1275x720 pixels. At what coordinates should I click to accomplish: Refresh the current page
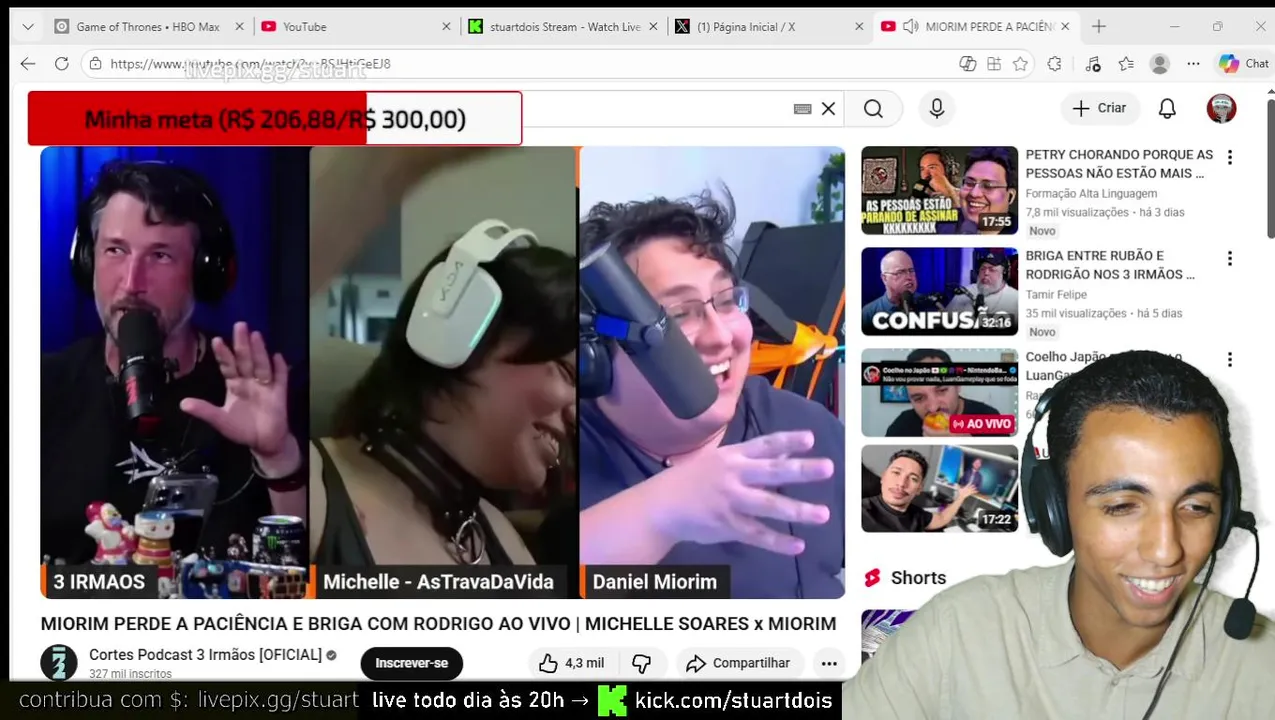pos(62,63)
